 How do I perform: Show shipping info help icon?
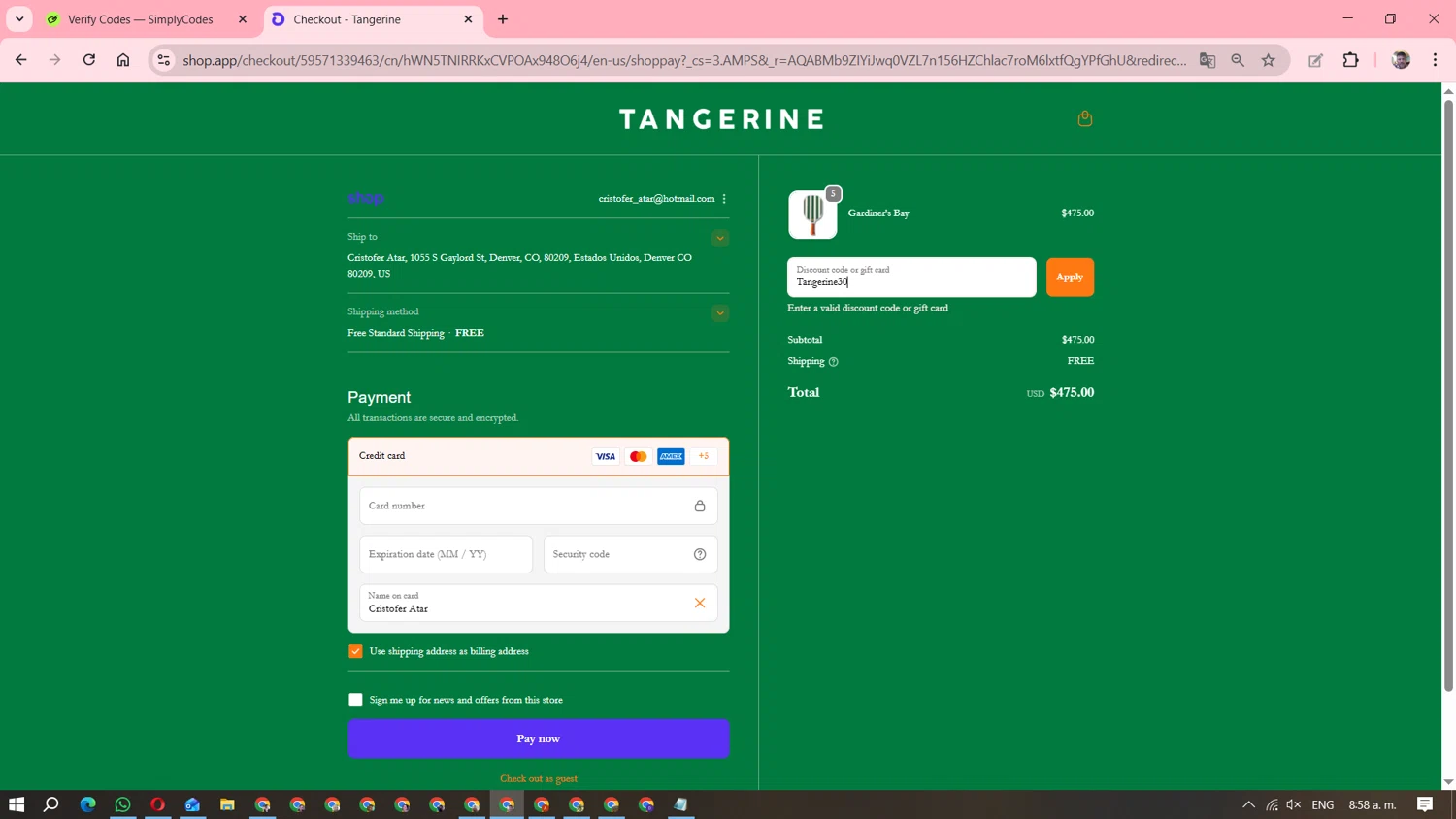[x=833, y=362]
